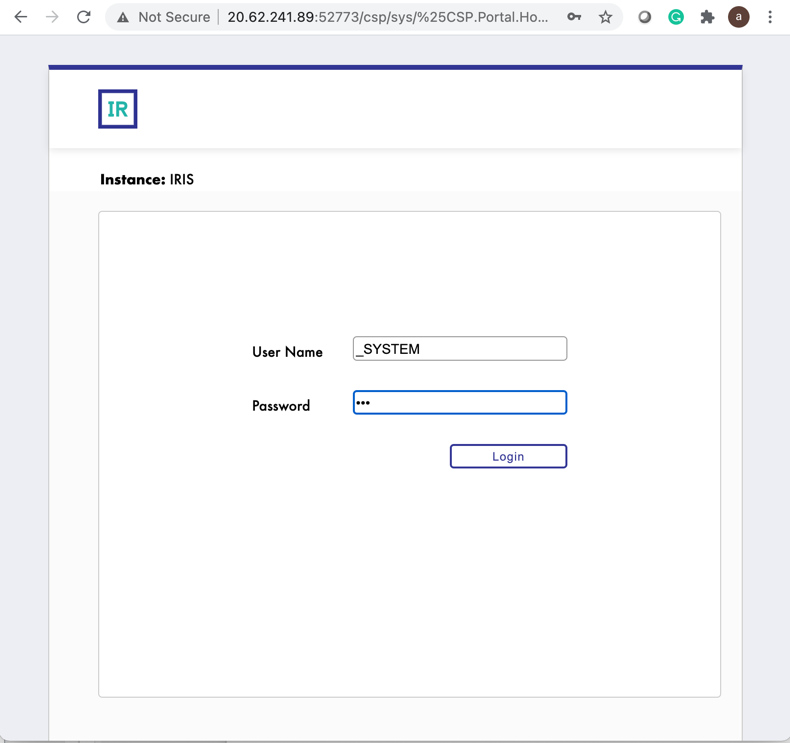Open the Extensions puzzle menu

(707, 17)
